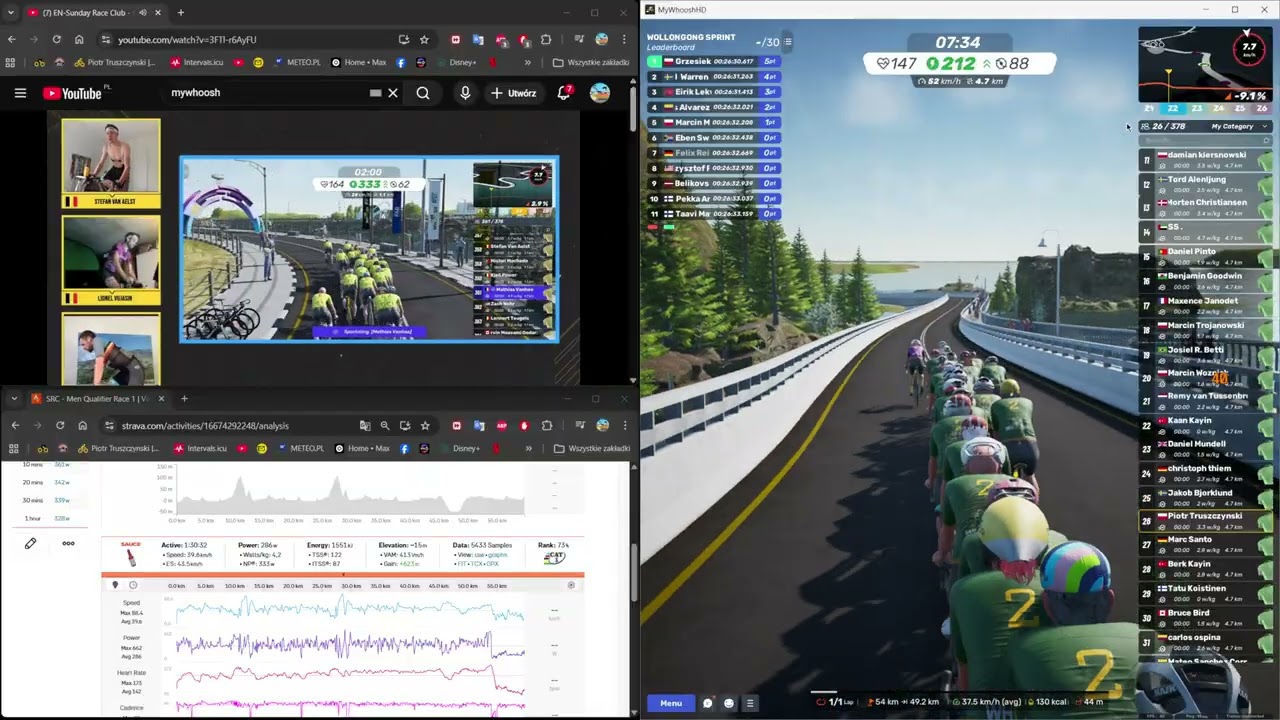Click the MyWhoosh course minimap
The width and height of the screenshot is (1280, 720).
pyautogui.click(x=1205, y=64)
